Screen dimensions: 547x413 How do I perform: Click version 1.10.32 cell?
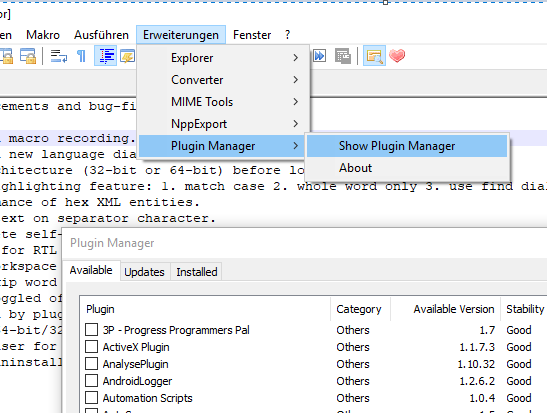[476, 364]
